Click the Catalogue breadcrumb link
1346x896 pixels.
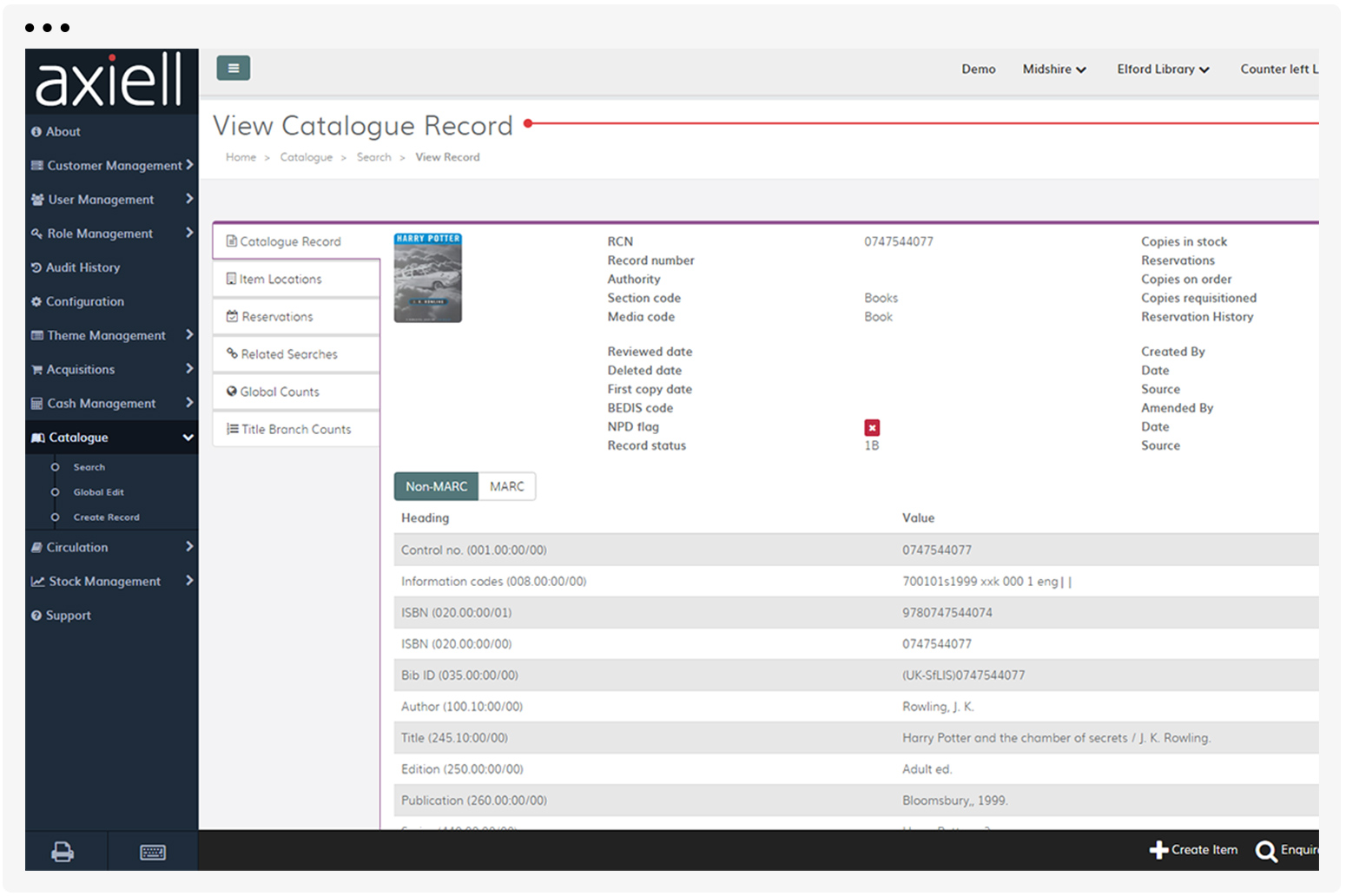306,157
